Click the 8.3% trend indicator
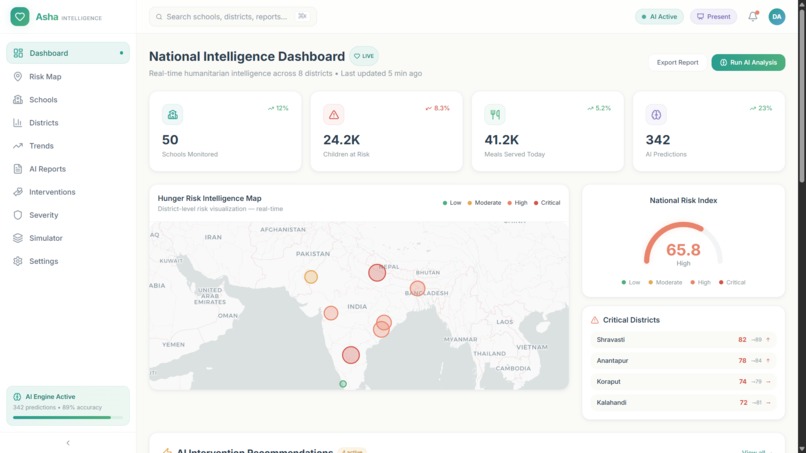The width and height of the screenshot is (806, 453). [437, 108]
